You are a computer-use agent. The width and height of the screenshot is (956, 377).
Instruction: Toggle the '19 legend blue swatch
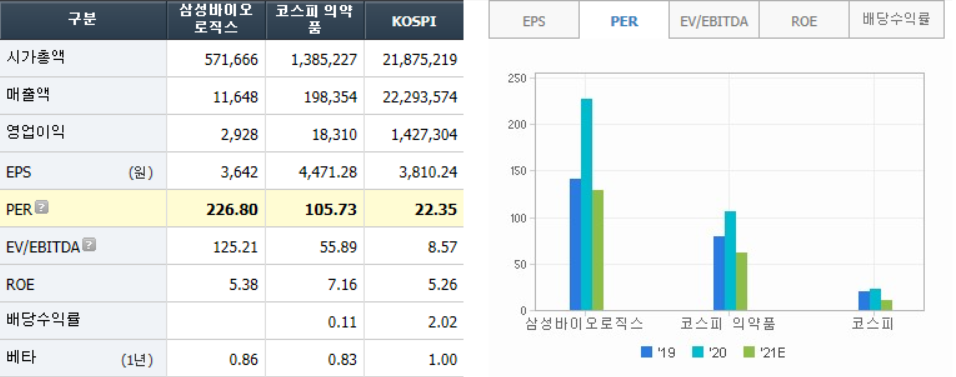[647, 352]
